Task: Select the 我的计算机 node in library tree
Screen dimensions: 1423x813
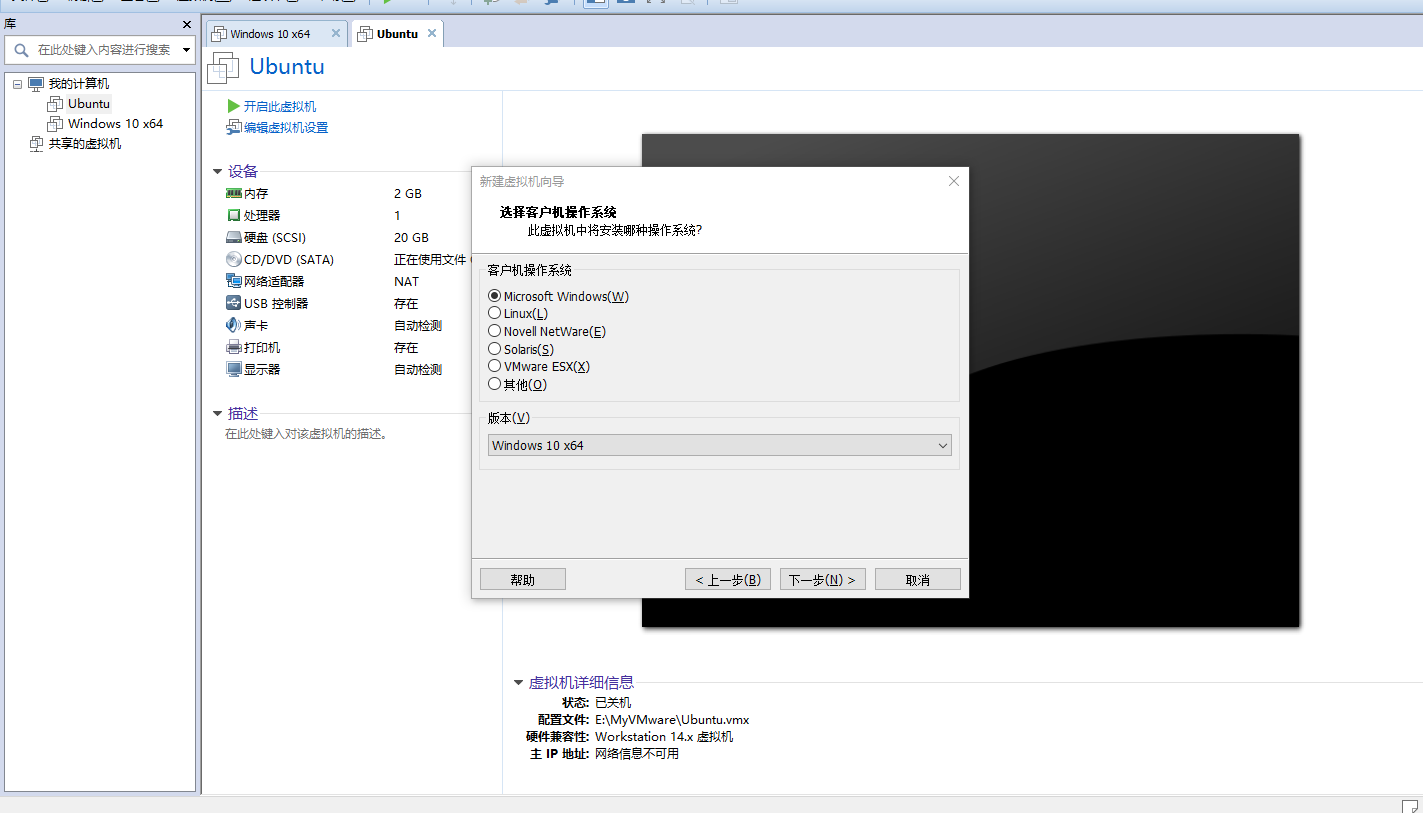Action: (x=79, y=84)
